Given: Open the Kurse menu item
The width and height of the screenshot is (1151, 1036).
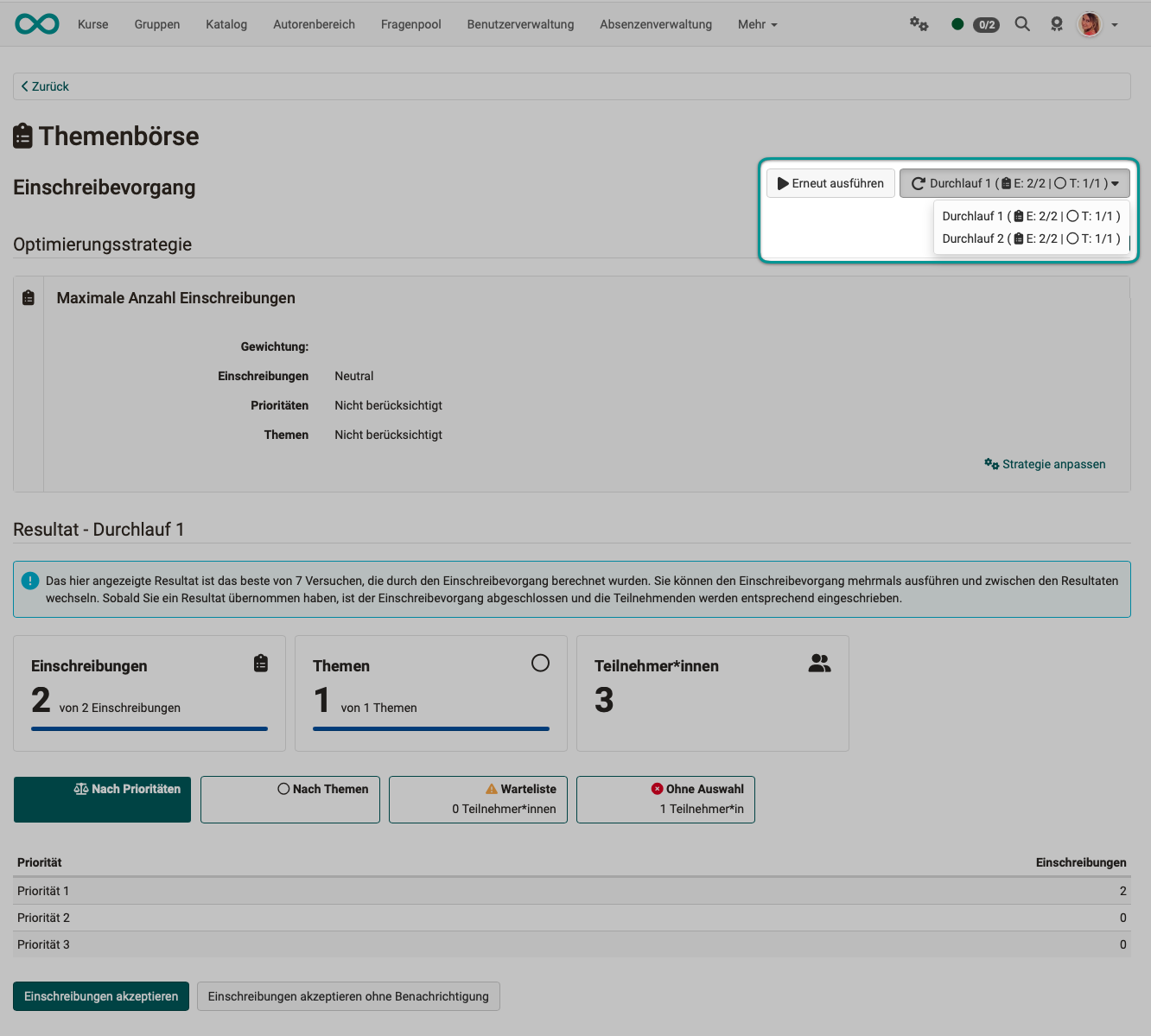Looking at the screenshot, I should click(x=92, y=24).
